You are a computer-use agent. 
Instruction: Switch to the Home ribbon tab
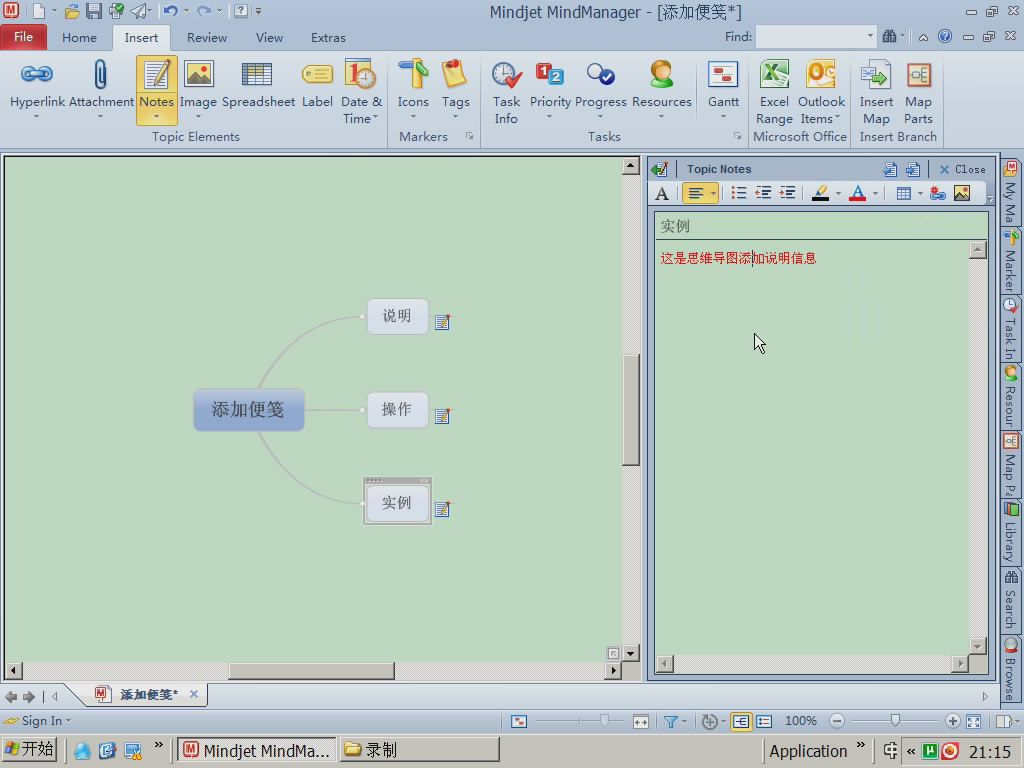(79, 38)
